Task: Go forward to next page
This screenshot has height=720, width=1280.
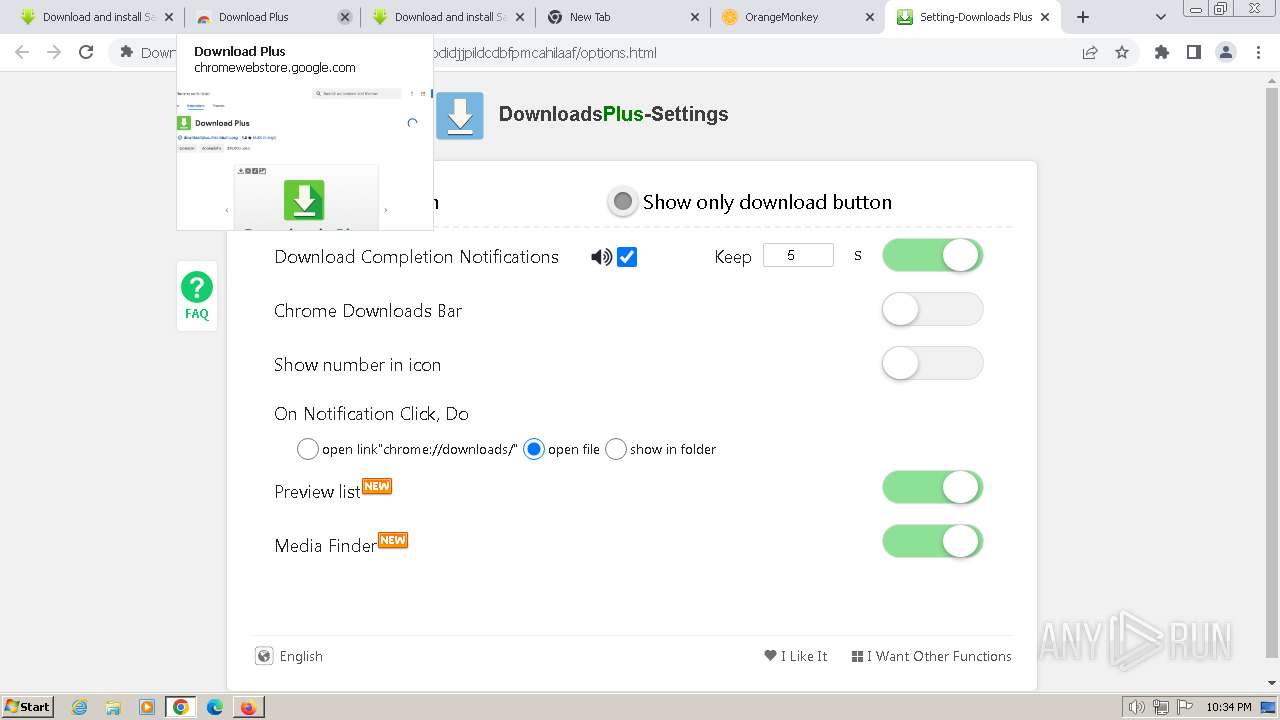Action: [x=54, y=52]
